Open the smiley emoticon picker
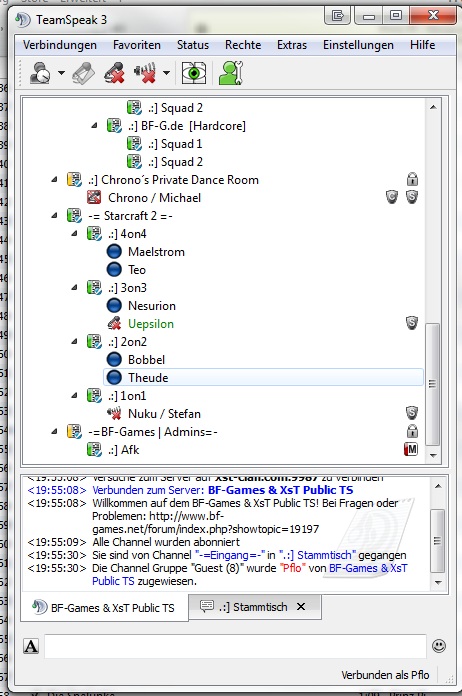Image resolution: width=462 pixels, height=696 pixels. (x=439, y=645)
